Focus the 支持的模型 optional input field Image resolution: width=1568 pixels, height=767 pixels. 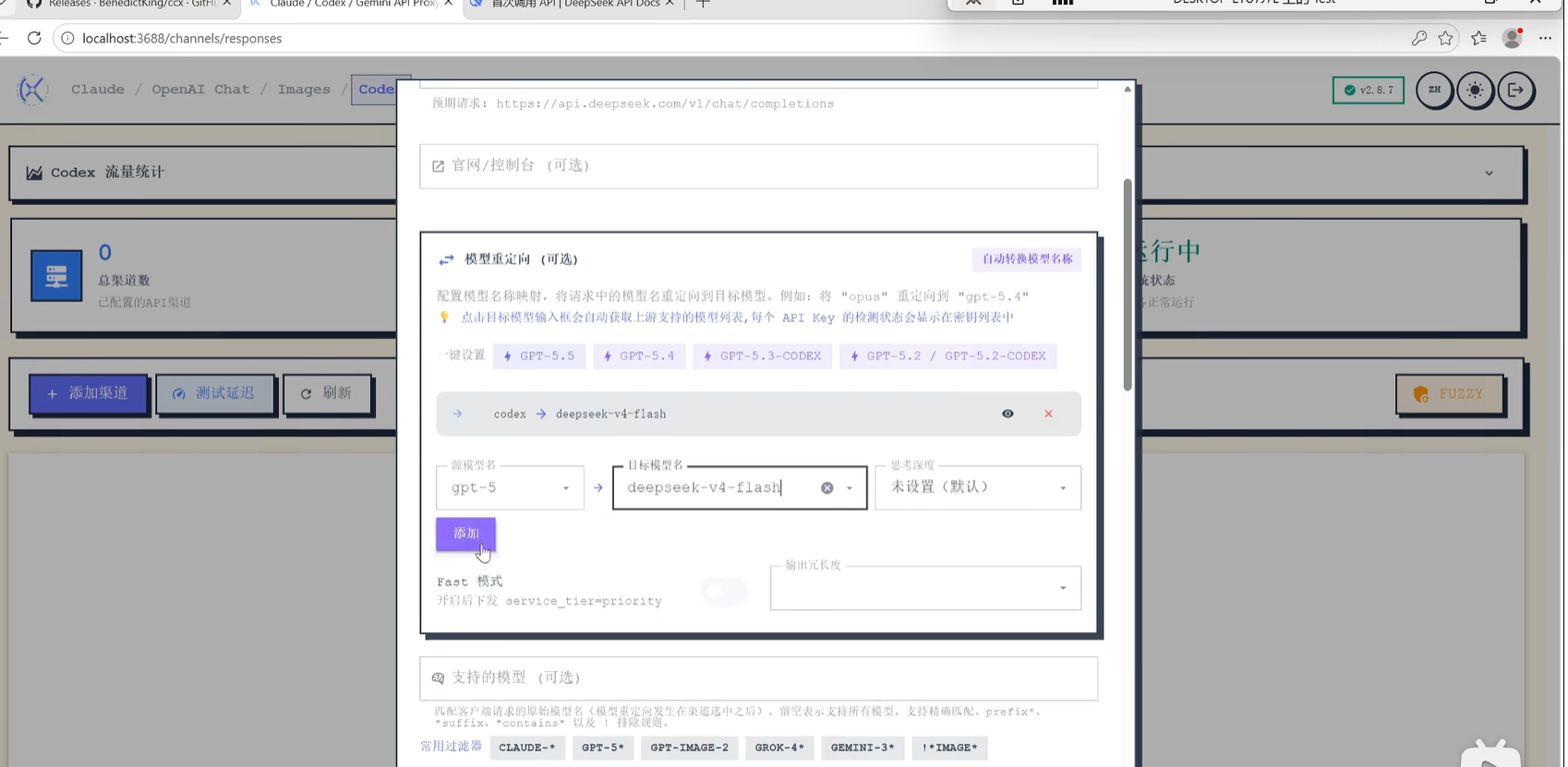[x=758, y=678]
